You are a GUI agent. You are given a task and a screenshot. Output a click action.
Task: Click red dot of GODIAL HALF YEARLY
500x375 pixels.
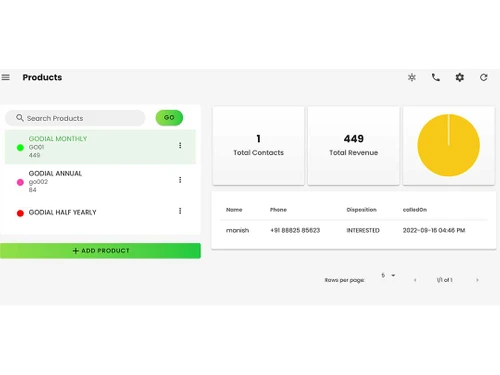coord(20,213)
